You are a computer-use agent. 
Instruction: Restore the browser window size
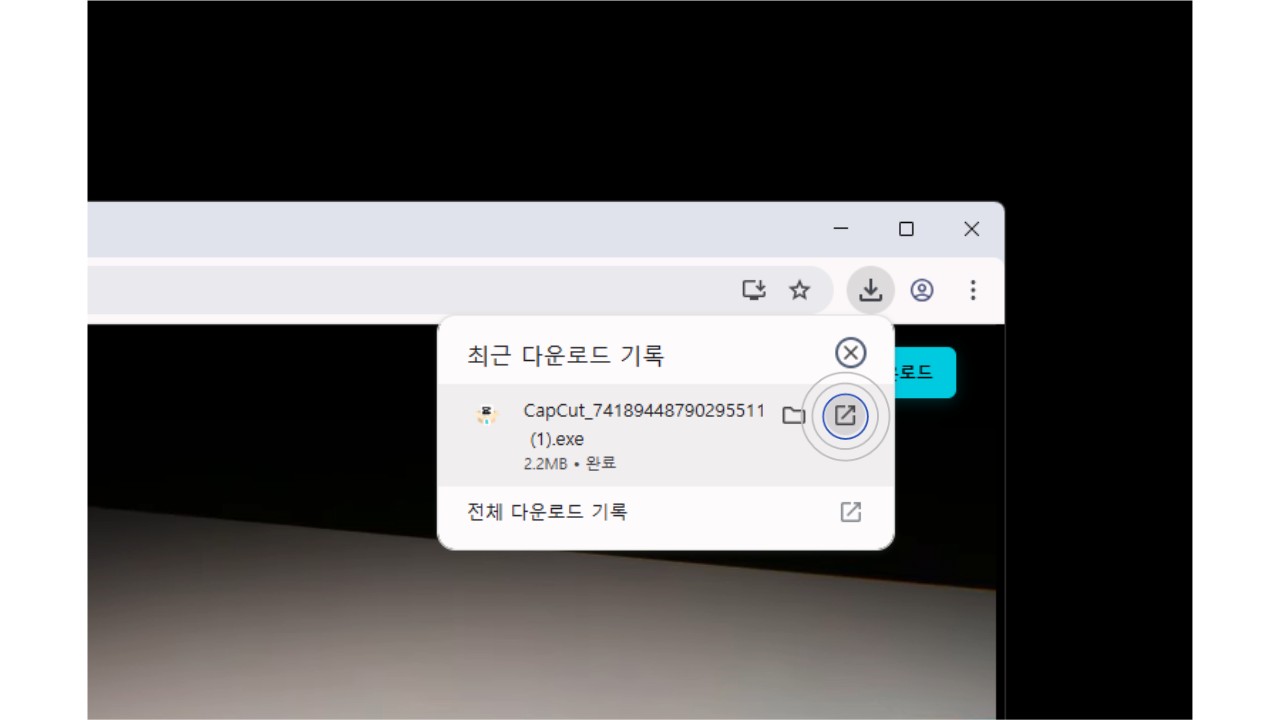[x=906, y=229]
